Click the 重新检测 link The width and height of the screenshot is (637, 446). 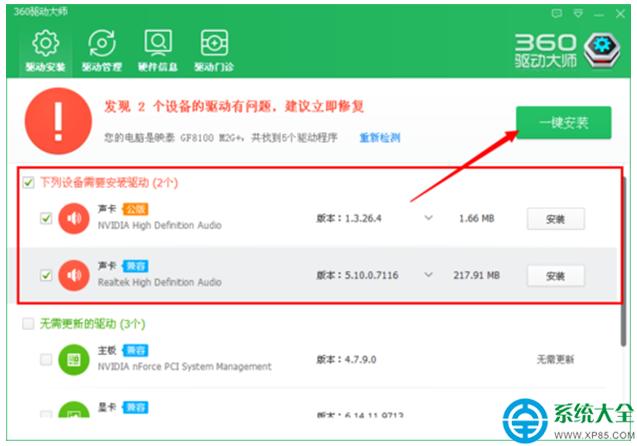click(379, 137)
